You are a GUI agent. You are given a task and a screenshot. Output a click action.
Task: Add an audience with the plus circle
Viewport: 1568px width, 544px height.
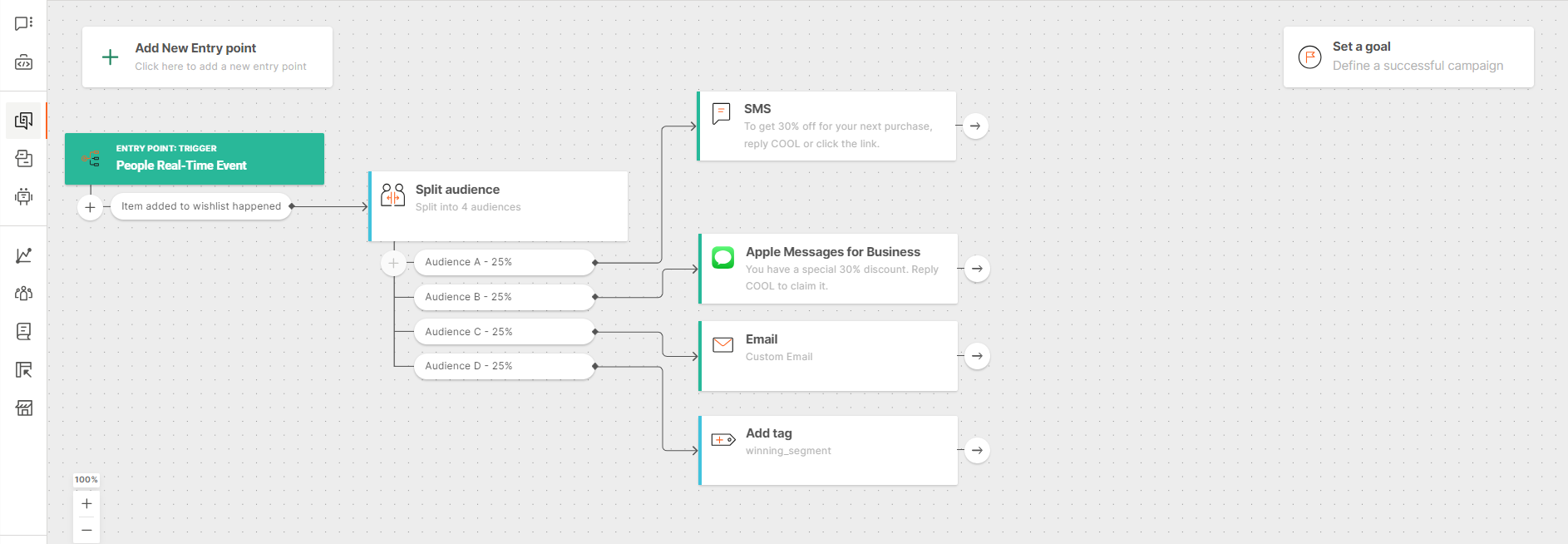pos(393,263)
